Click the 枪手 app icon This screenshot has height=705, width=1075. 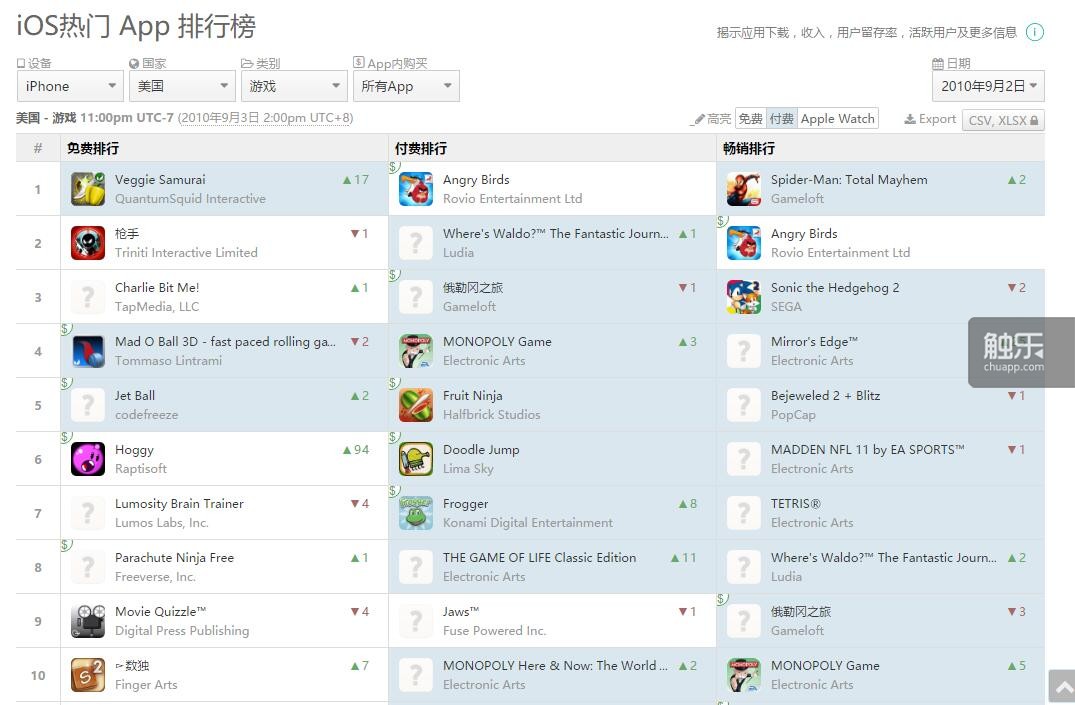(x=88, y=243)
